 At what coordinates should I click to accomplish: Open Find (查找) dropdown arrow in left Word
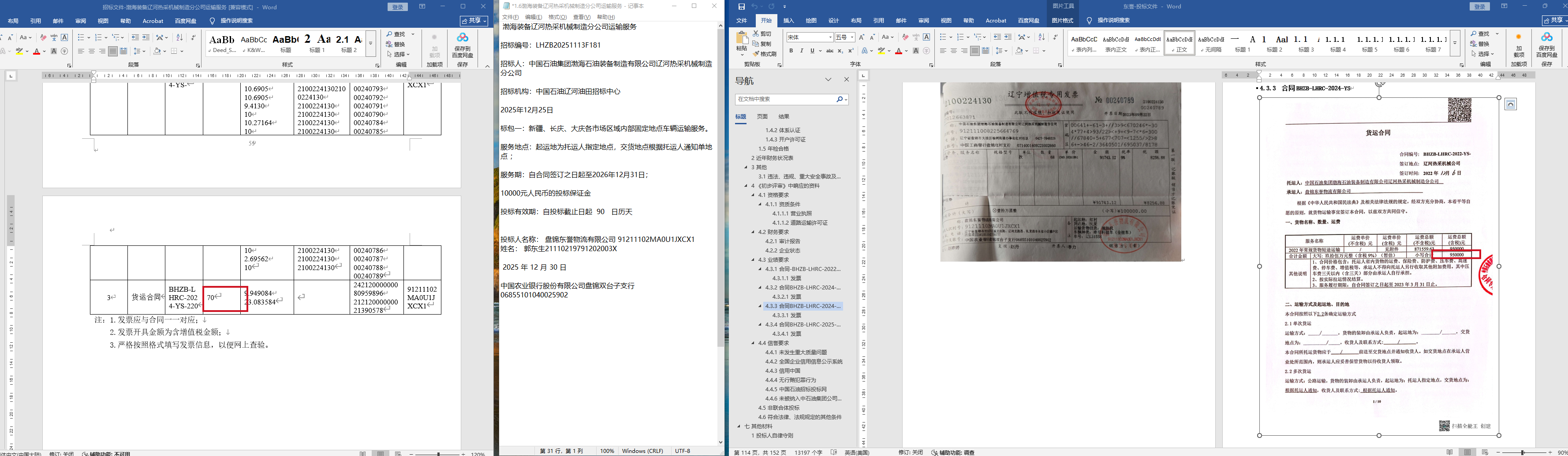point(413,34)
